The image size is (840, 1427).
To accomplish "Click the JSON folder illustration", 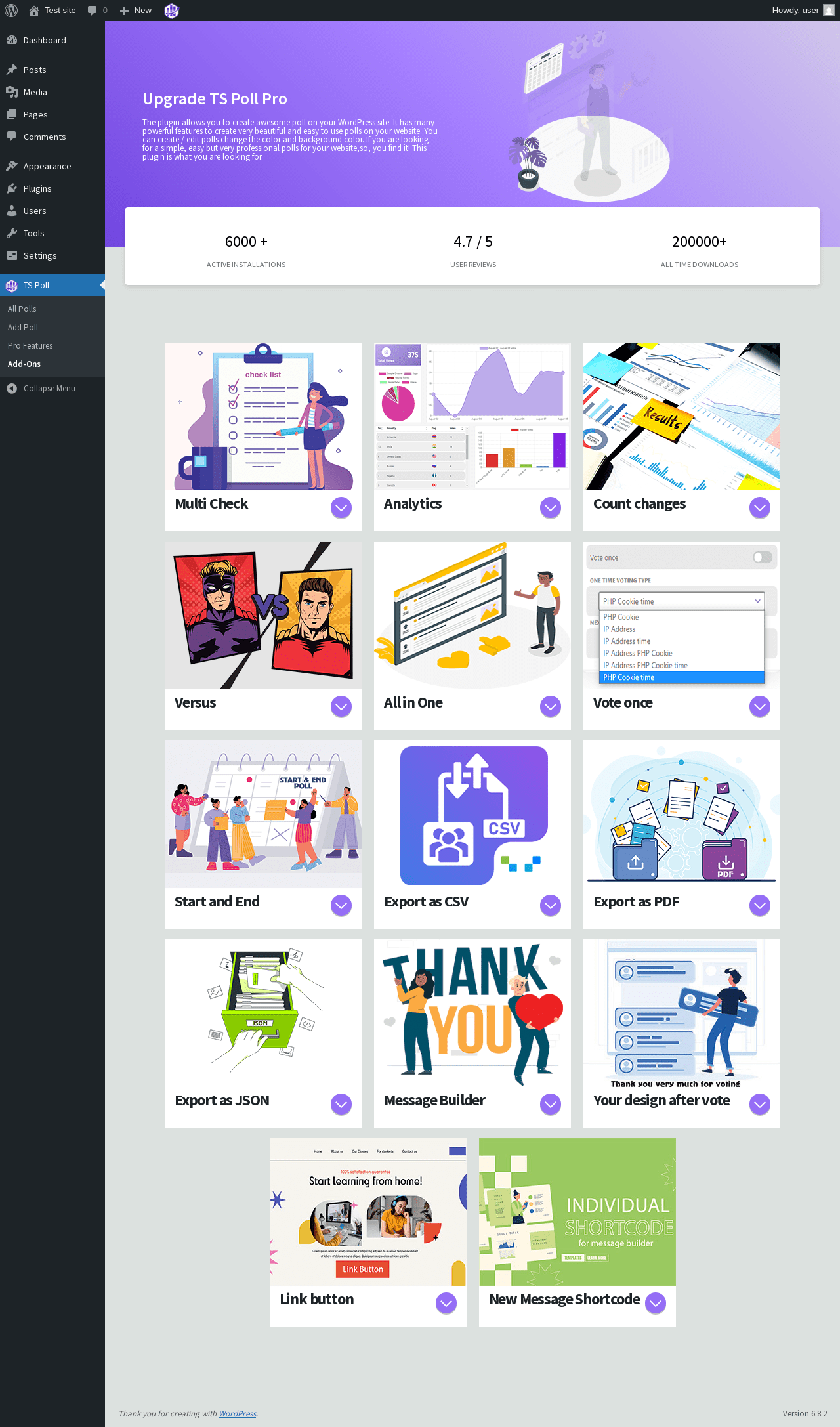I will (x=263, y=1013).
